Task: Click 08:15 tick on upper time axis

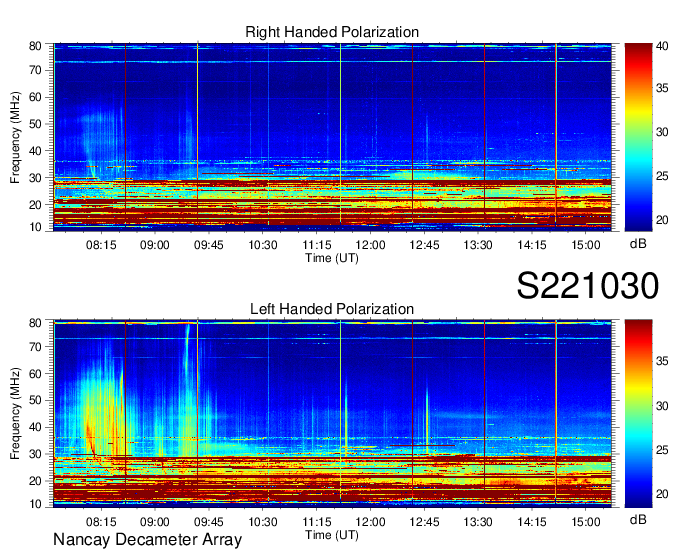Action: click(x=101, y=245)
